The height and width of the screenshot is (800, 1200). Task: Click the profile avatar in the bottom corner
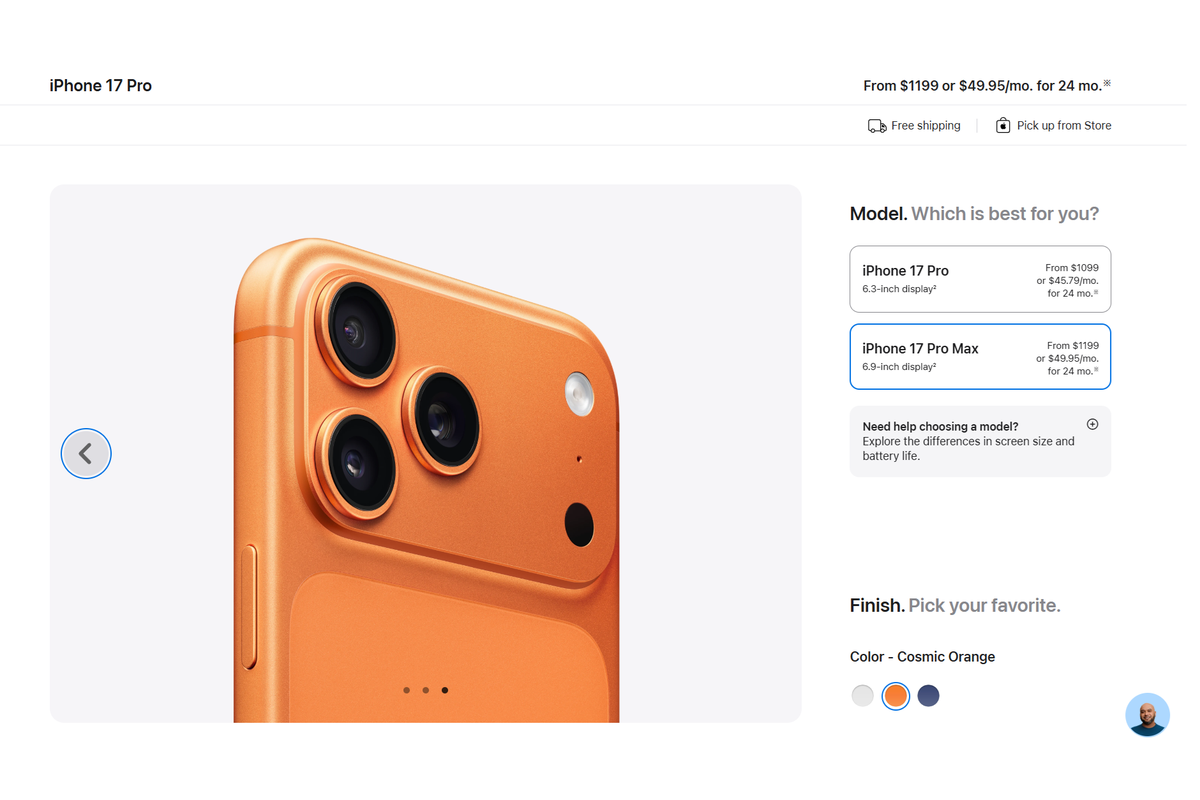[1147, 715]
